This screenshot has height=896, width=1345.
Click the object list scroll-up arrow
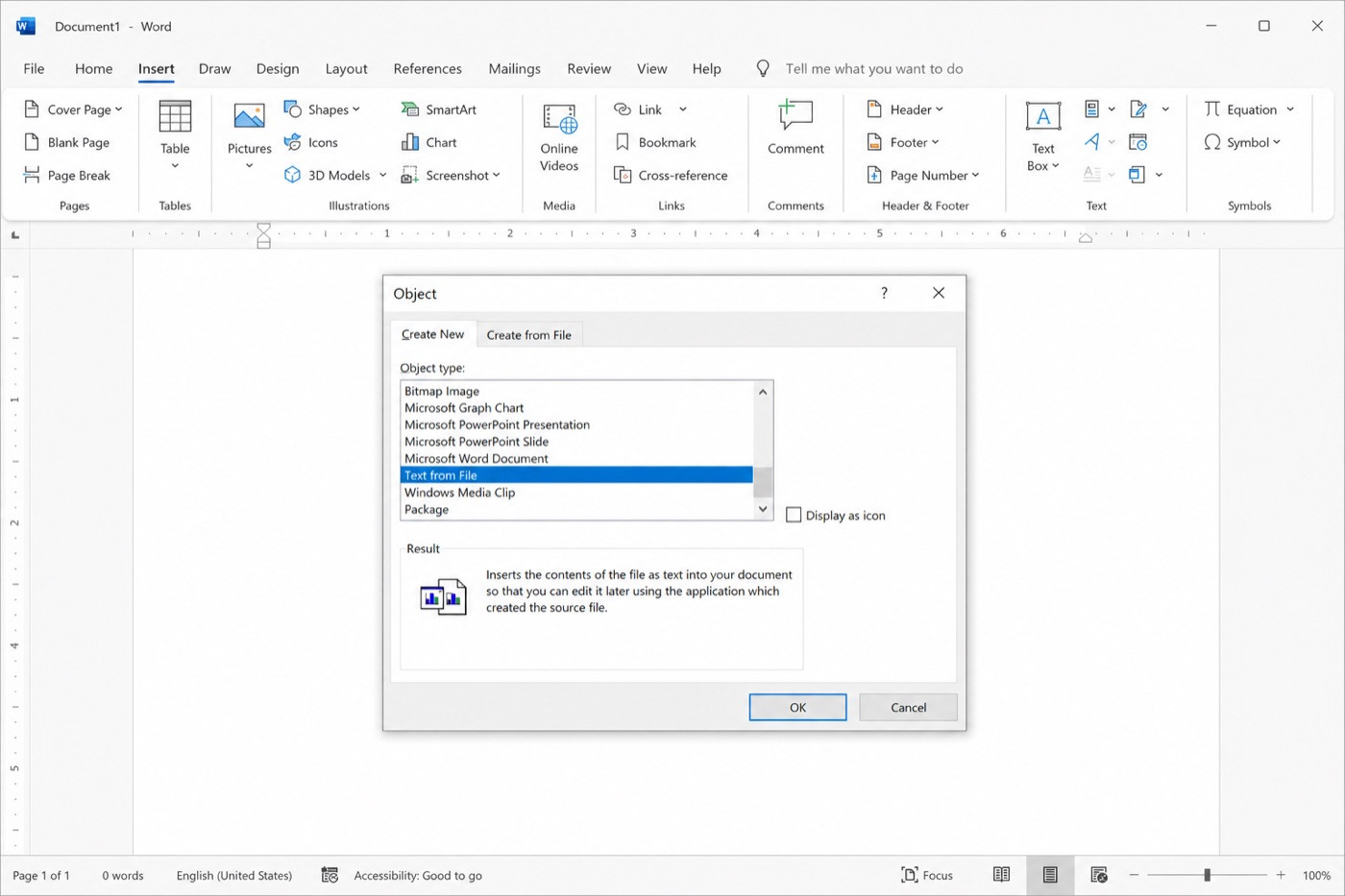tap(763, 391)
